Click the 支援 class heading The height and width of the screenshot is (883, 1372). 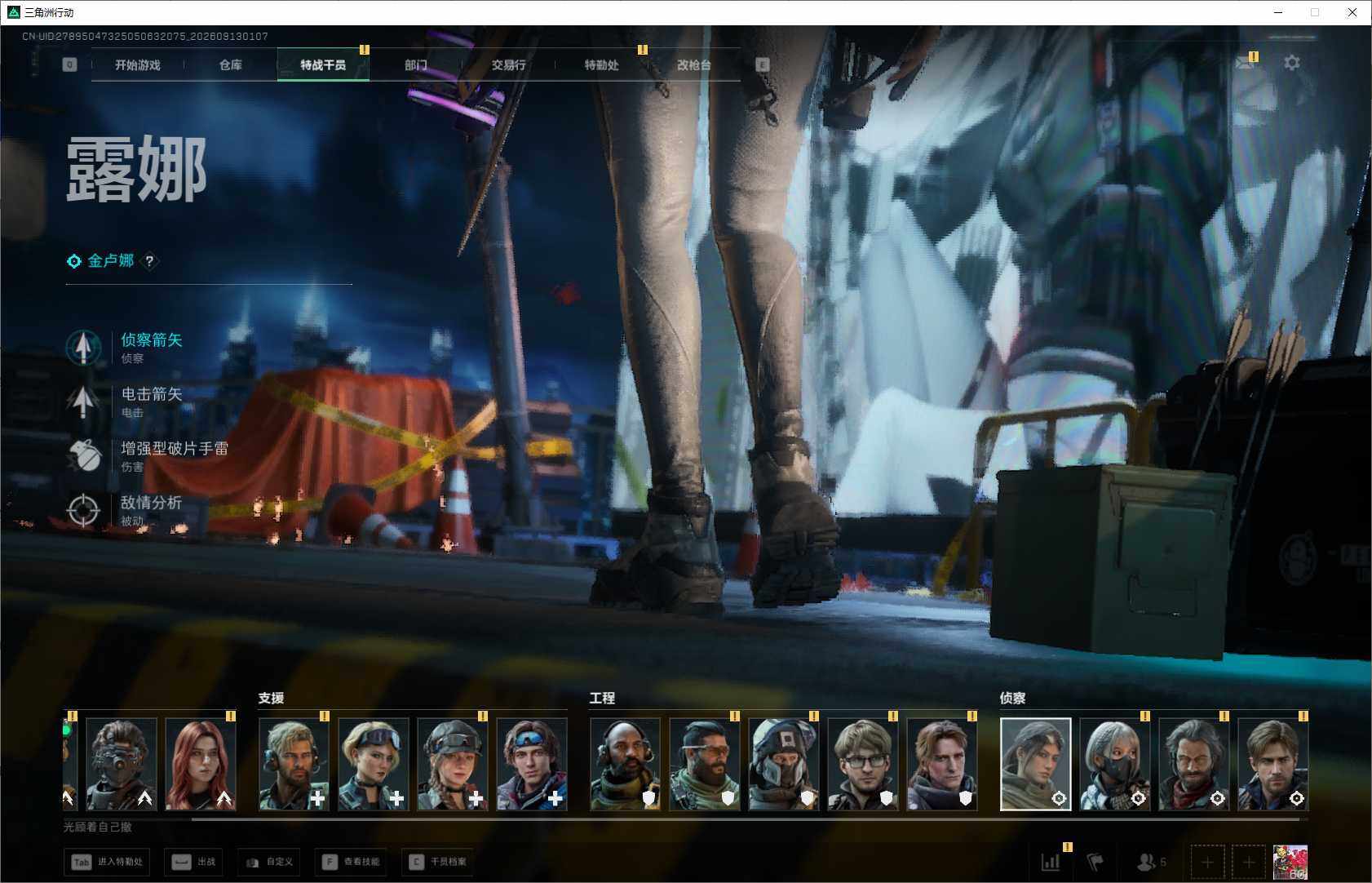[x=272, y=699]
